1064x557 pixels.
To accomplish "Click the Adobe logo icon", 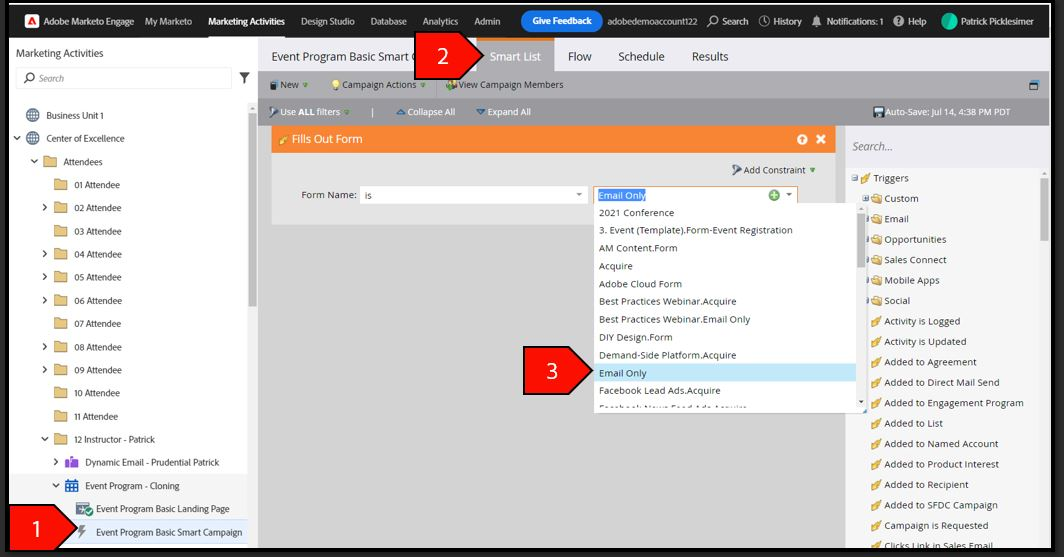I will tap(32, 21).
